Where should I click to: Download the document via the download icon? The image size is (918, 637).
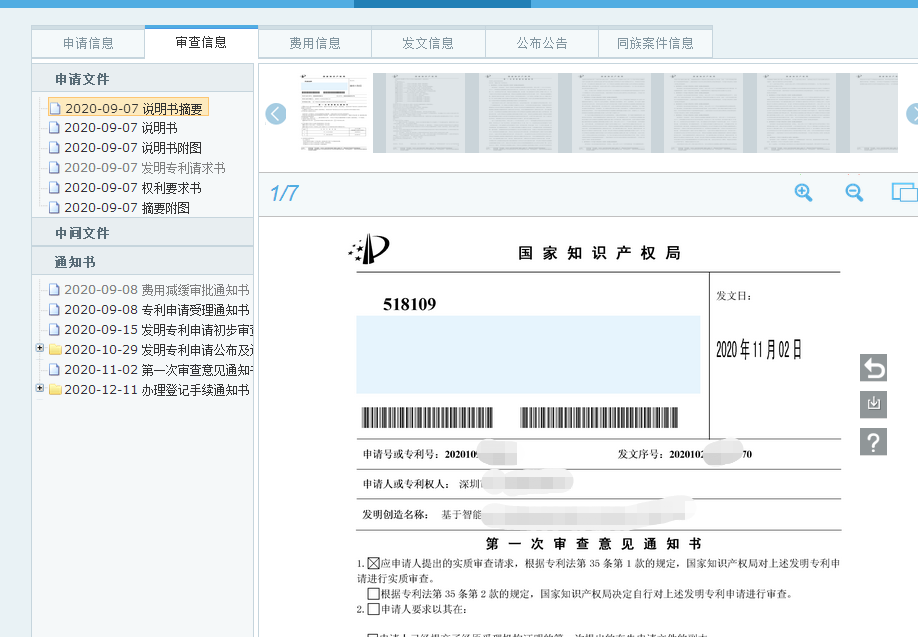873,405
